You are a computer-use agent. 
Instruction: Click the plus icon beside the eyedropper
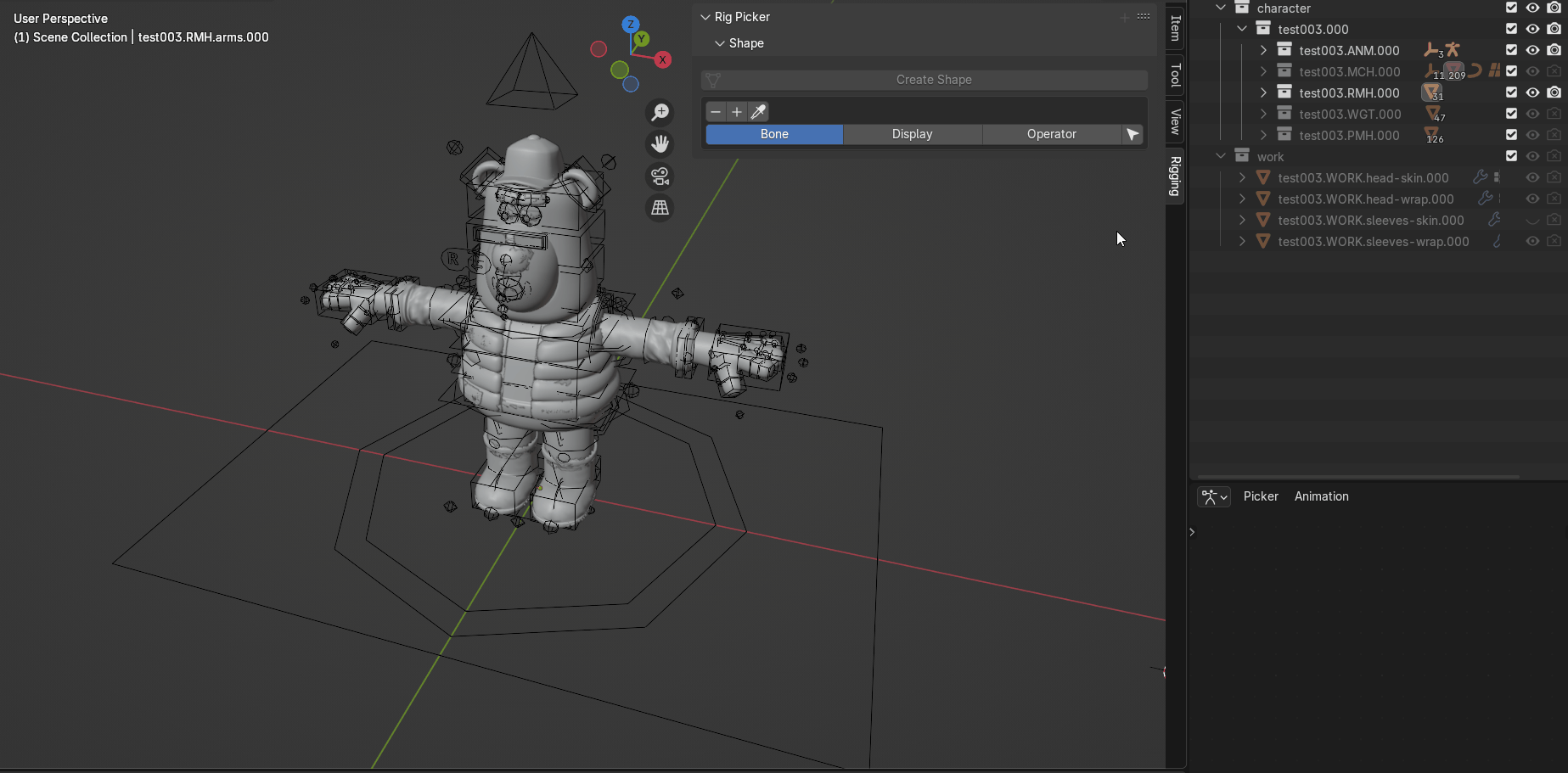[737, 112]
